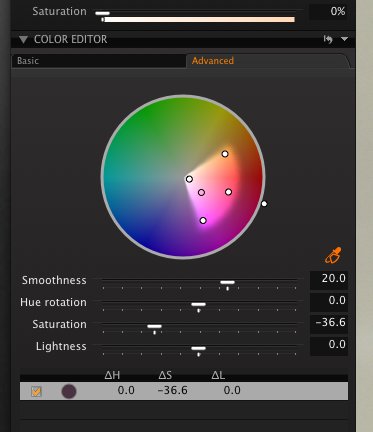Image resolution: width=373 pixels, height=432 pixels.
Task: Click the Color Editor Saturation slider handle
Action: 154,326
